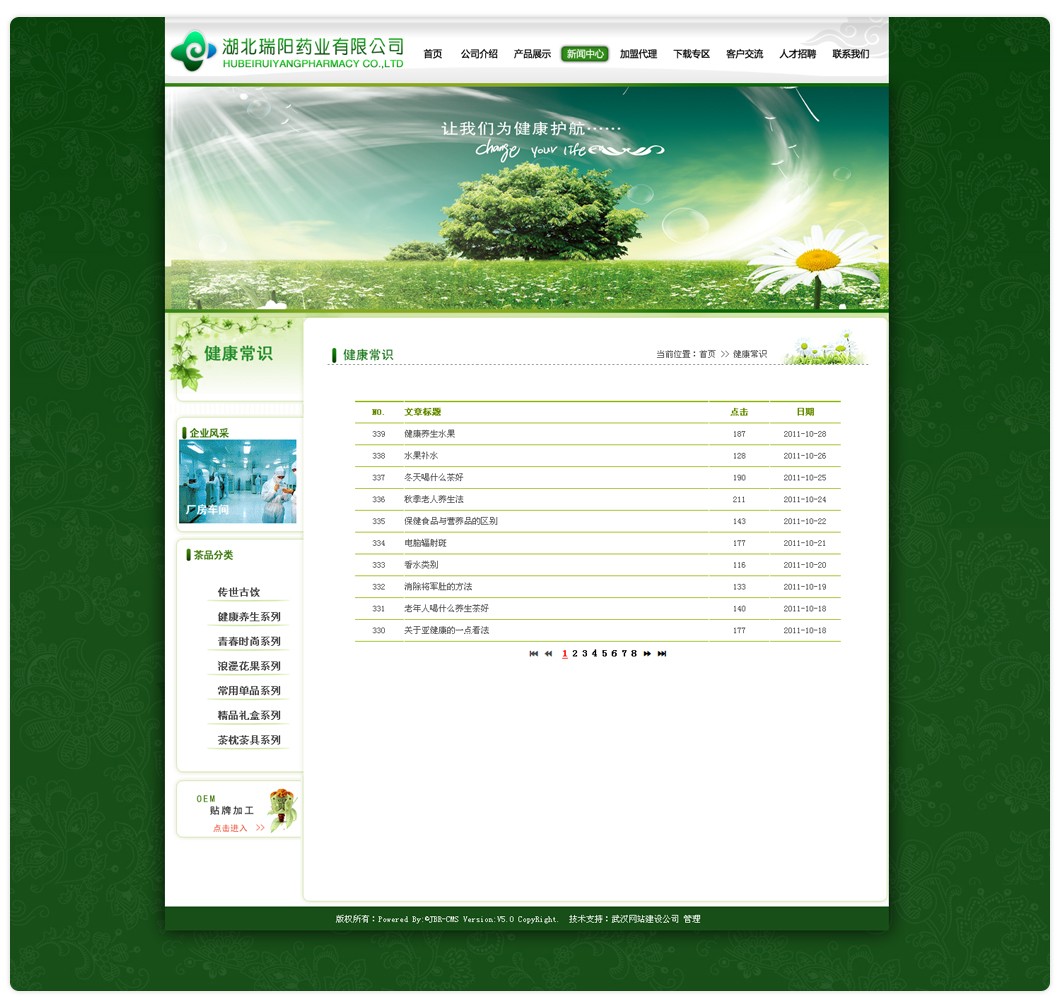Open 首页 in navigation bar
Screen dimensions: 1060x1008
pyautogui.click(x=433, y=54)
